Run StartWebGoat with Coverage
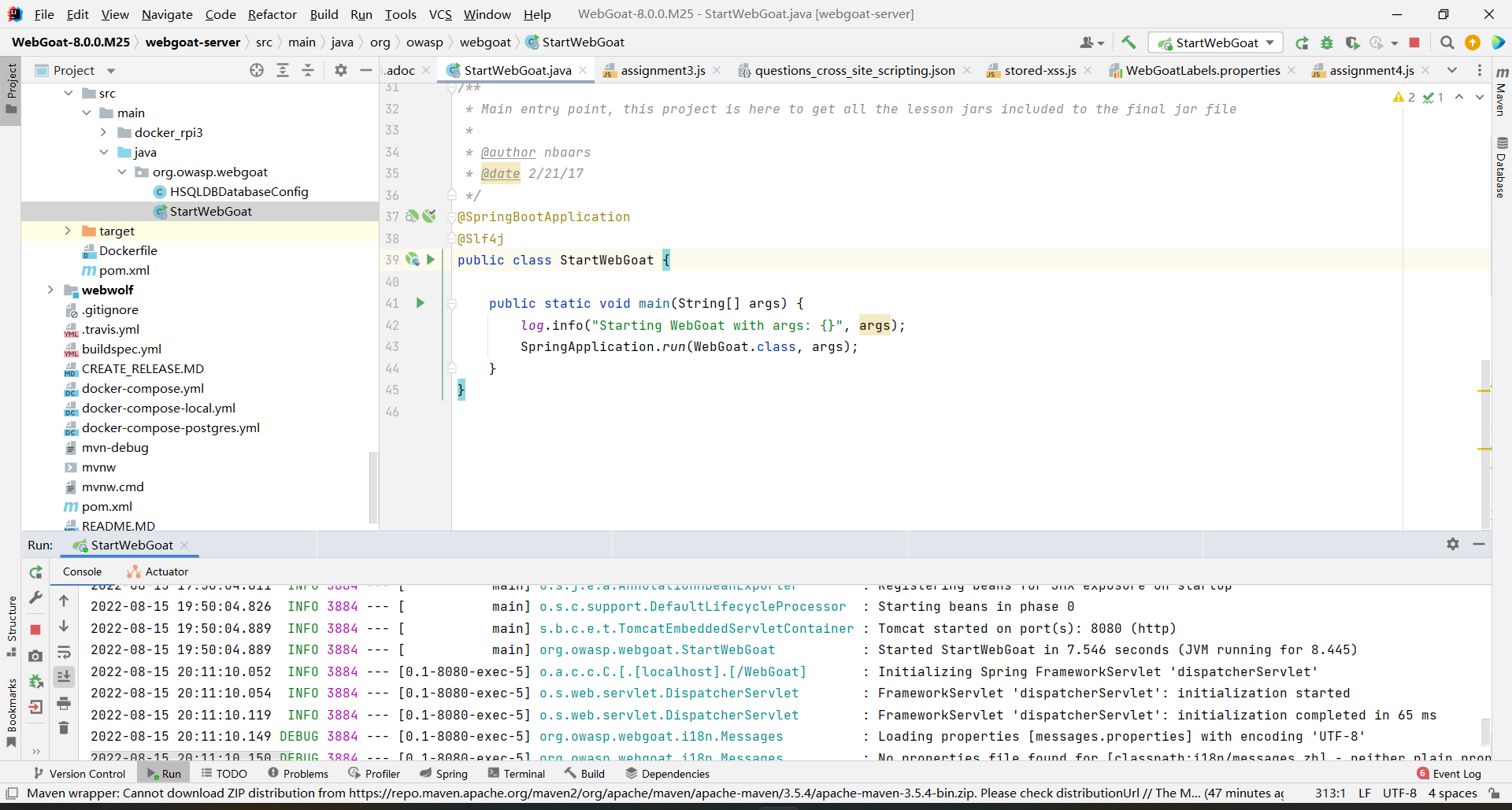The image size is (1512, 810). coord(1352,43)
